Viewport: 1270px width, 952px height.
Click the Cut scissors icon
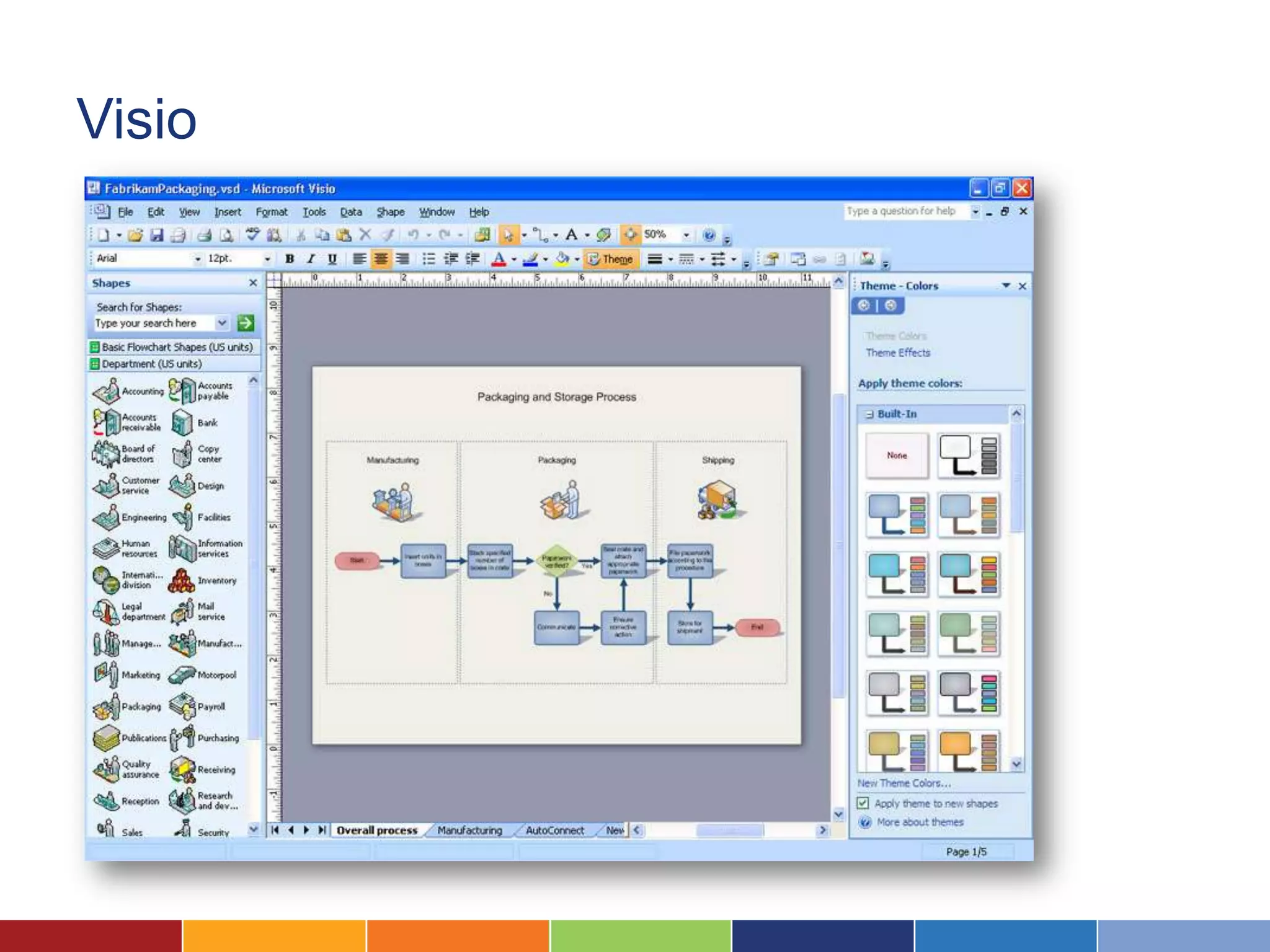(x=301, y=235)
